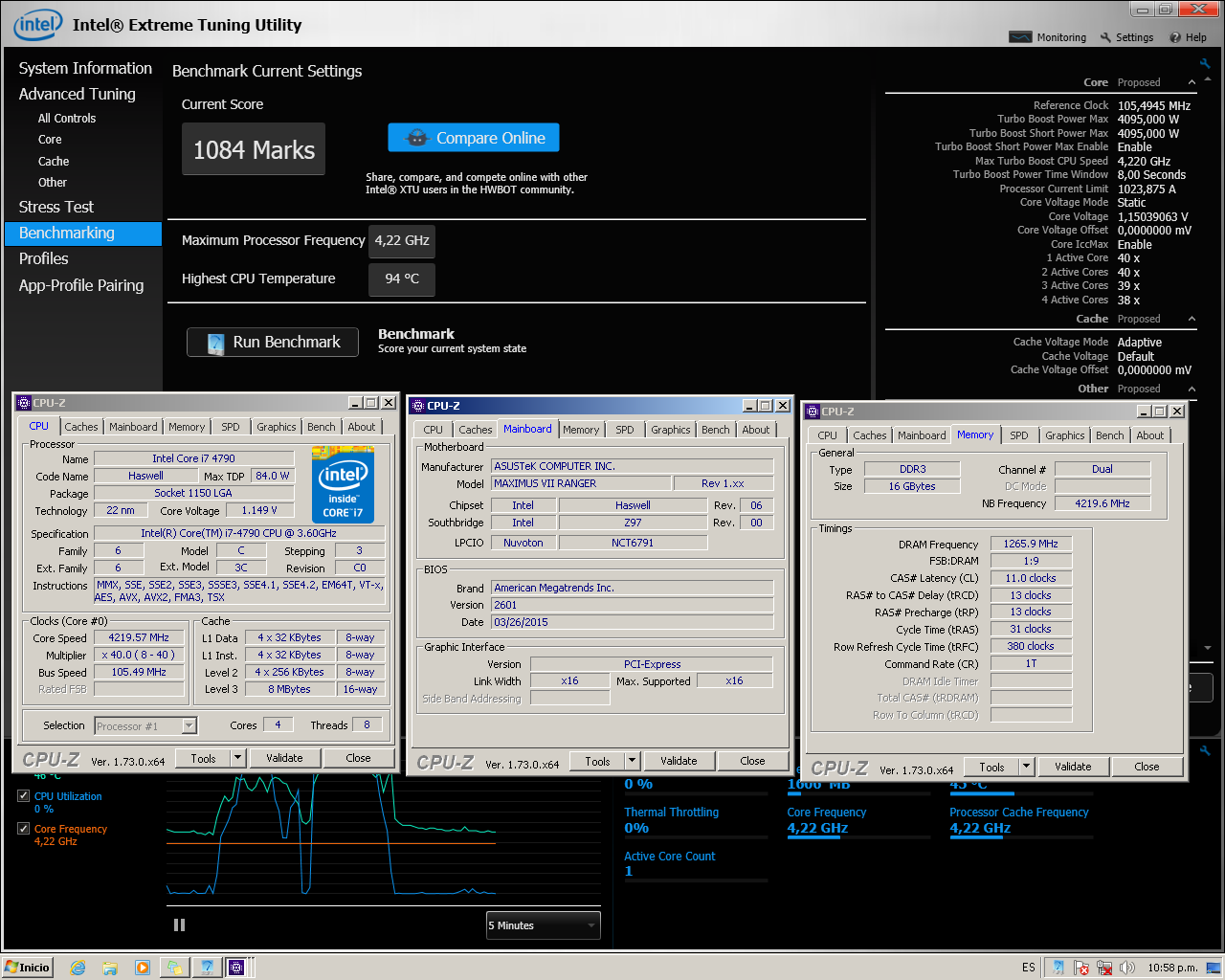Open the Cache tuning sidebar item
The width and height of the screenshot is (1225, 980).
click(x=54, y=162)
